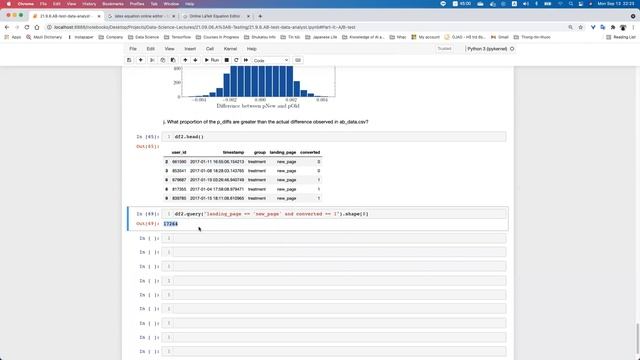Open the Instapaper bookmark
640x360 pixels.
coord(80,37)
